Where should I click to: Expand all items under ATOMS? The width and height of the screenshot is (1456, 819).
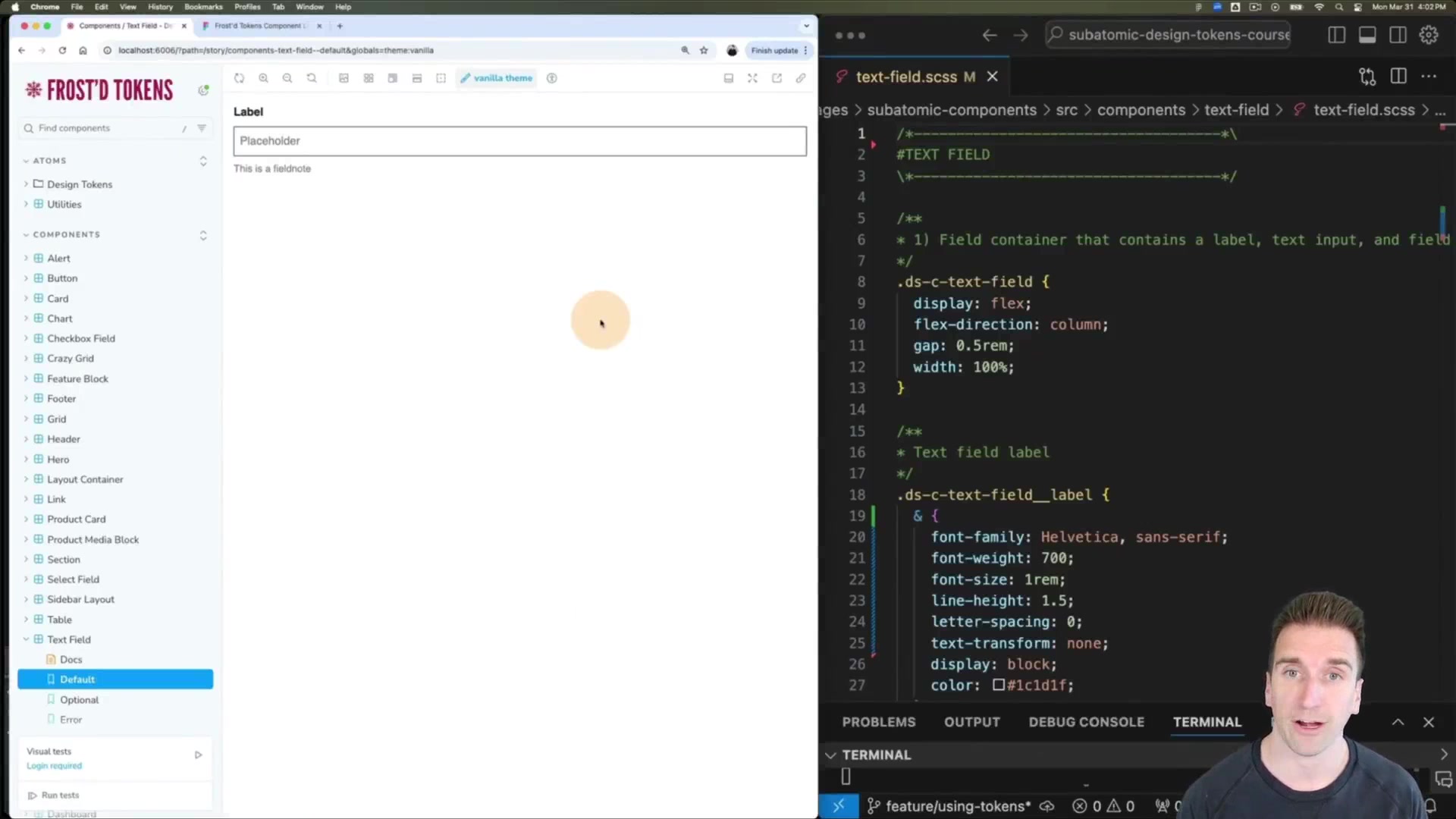[203, 161]
